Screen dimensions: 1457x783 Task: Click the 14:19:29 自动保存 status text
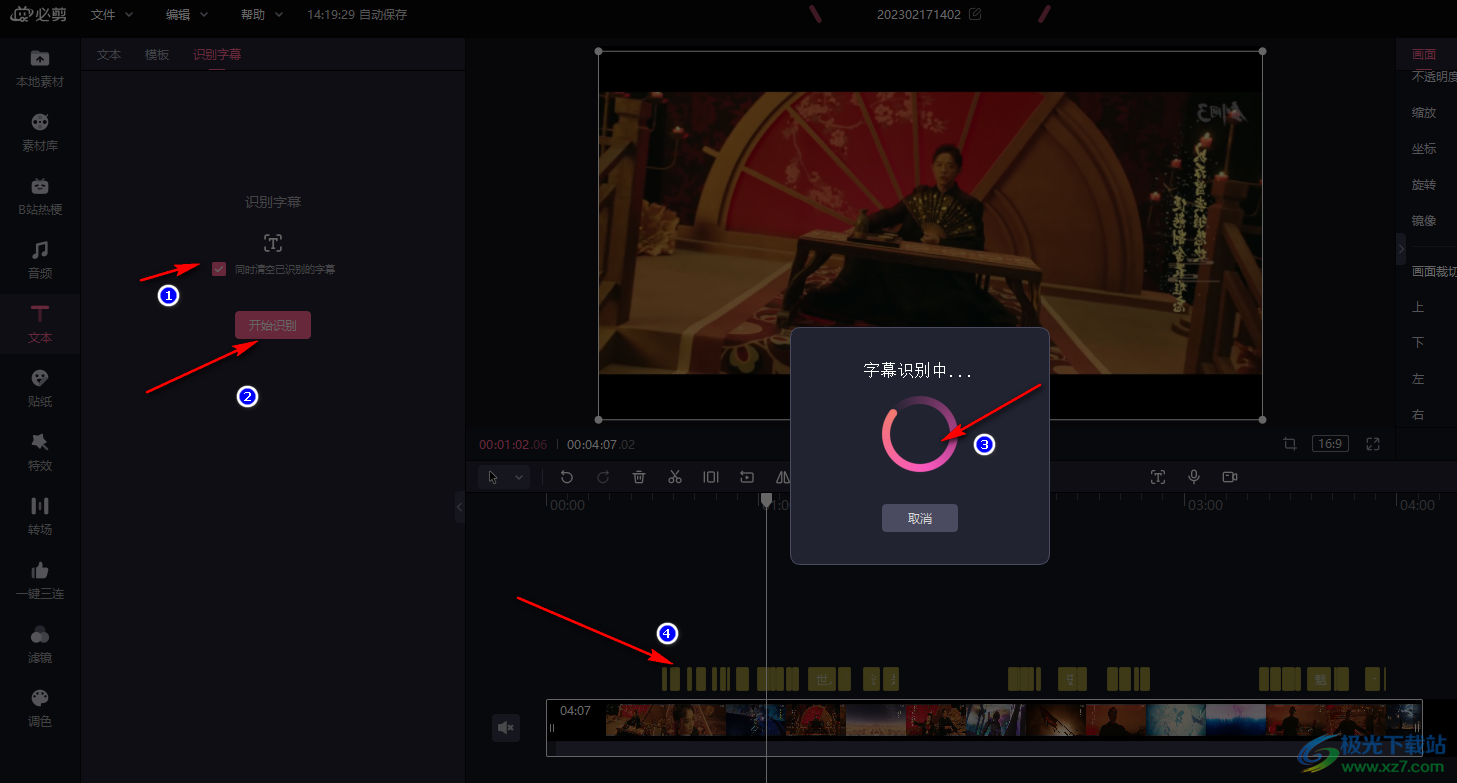(x=357, y=15)
